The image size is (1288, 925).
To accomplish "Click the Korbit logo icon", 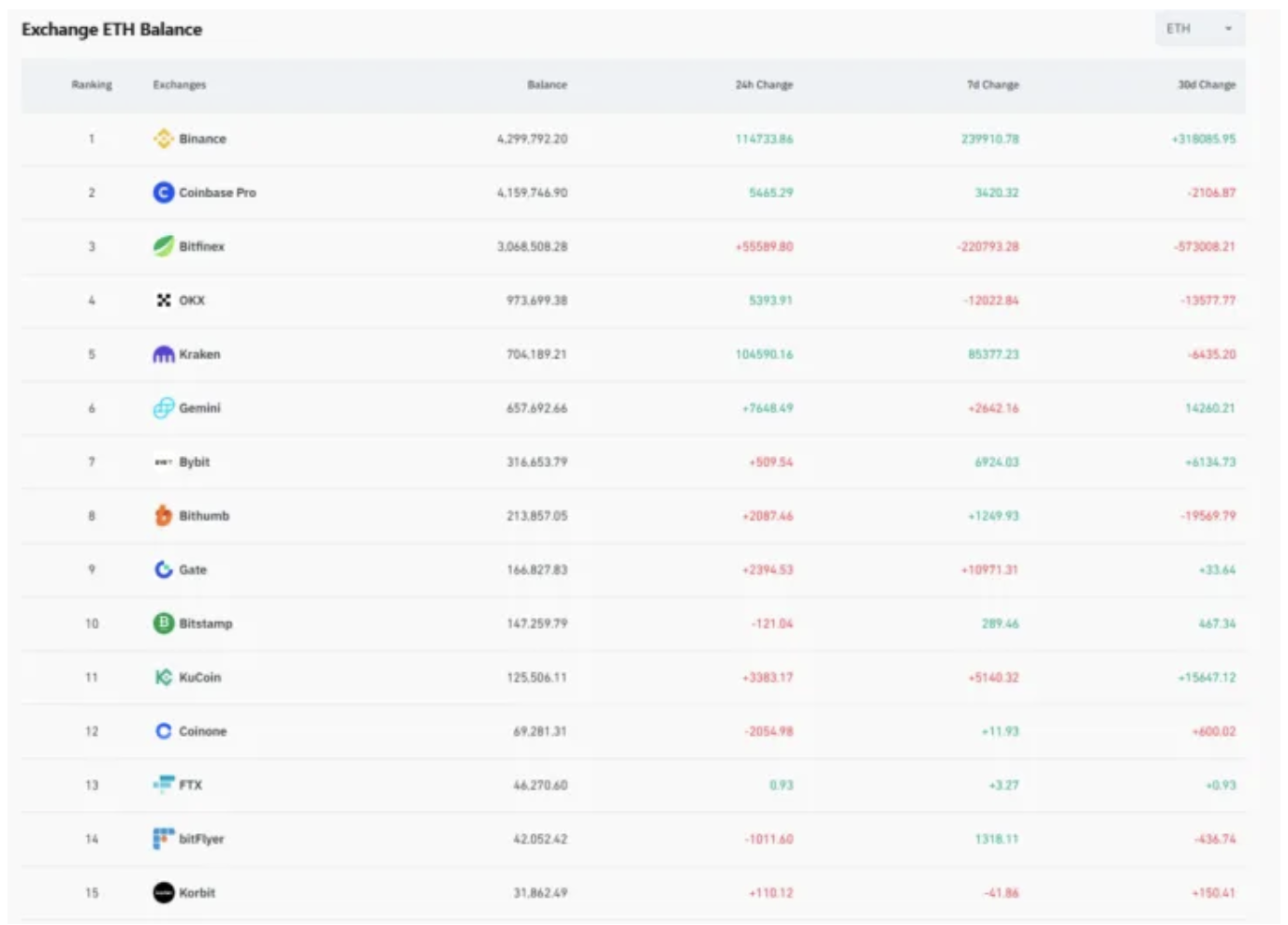I will pyautogui.click(x=164, y=892).
